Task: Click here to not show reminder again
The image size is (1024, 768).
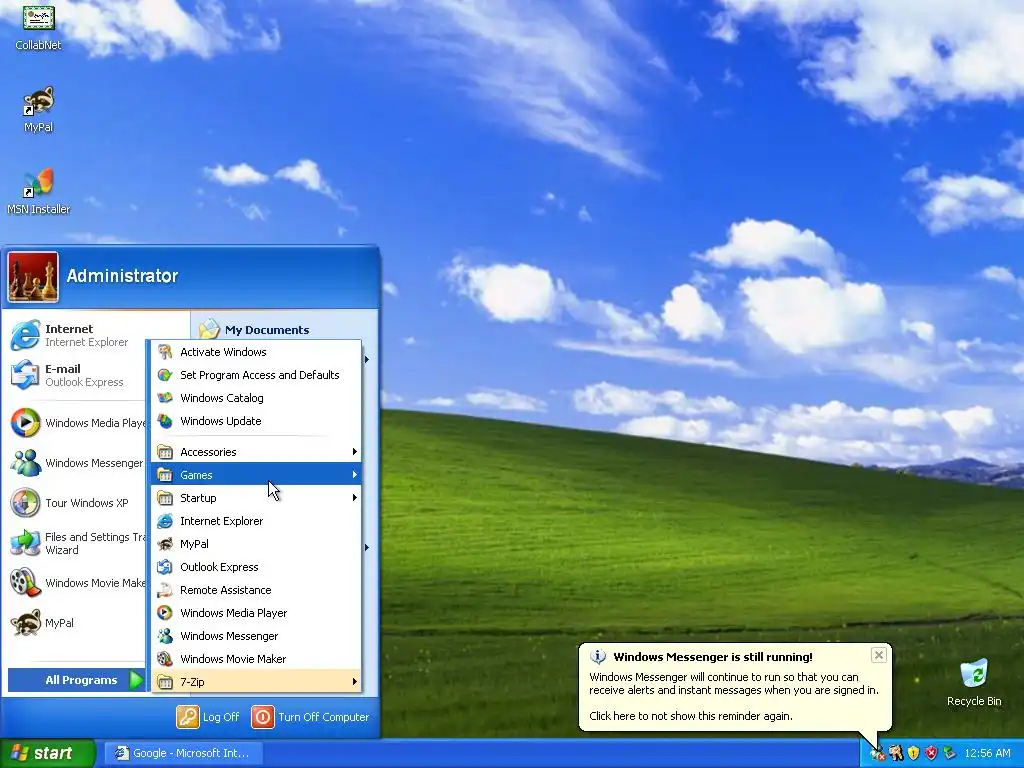Action: click(691, 716)
